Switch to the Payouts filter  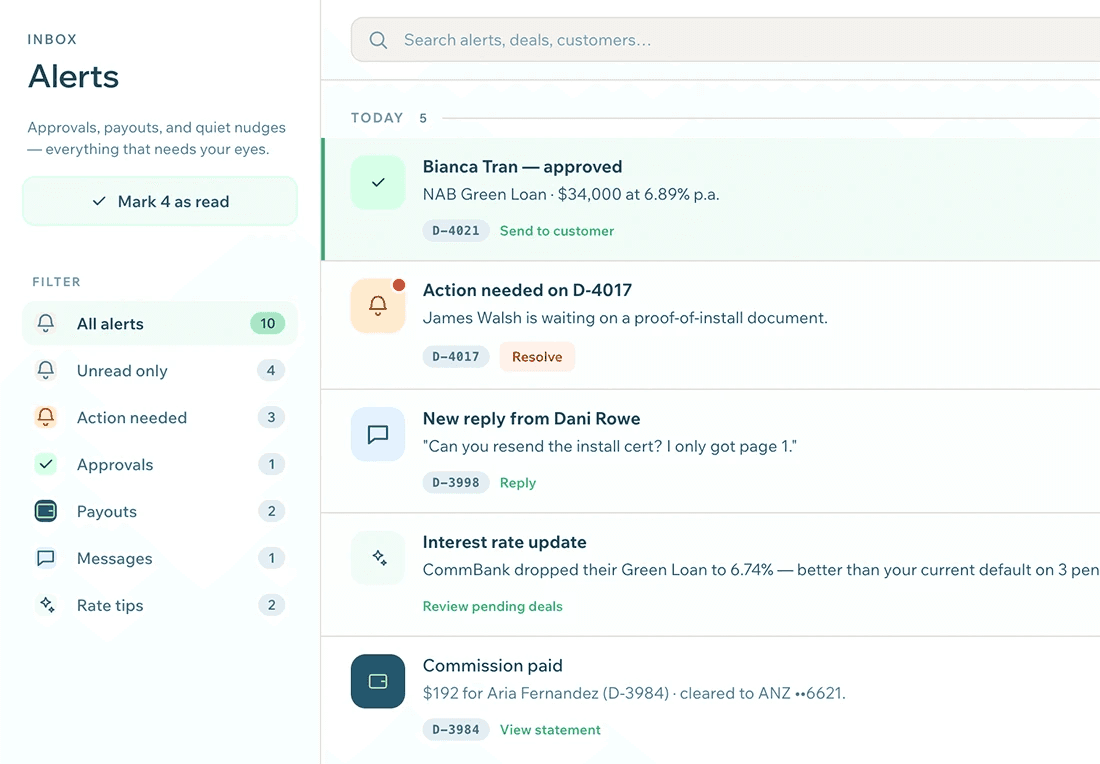(160, 511)
